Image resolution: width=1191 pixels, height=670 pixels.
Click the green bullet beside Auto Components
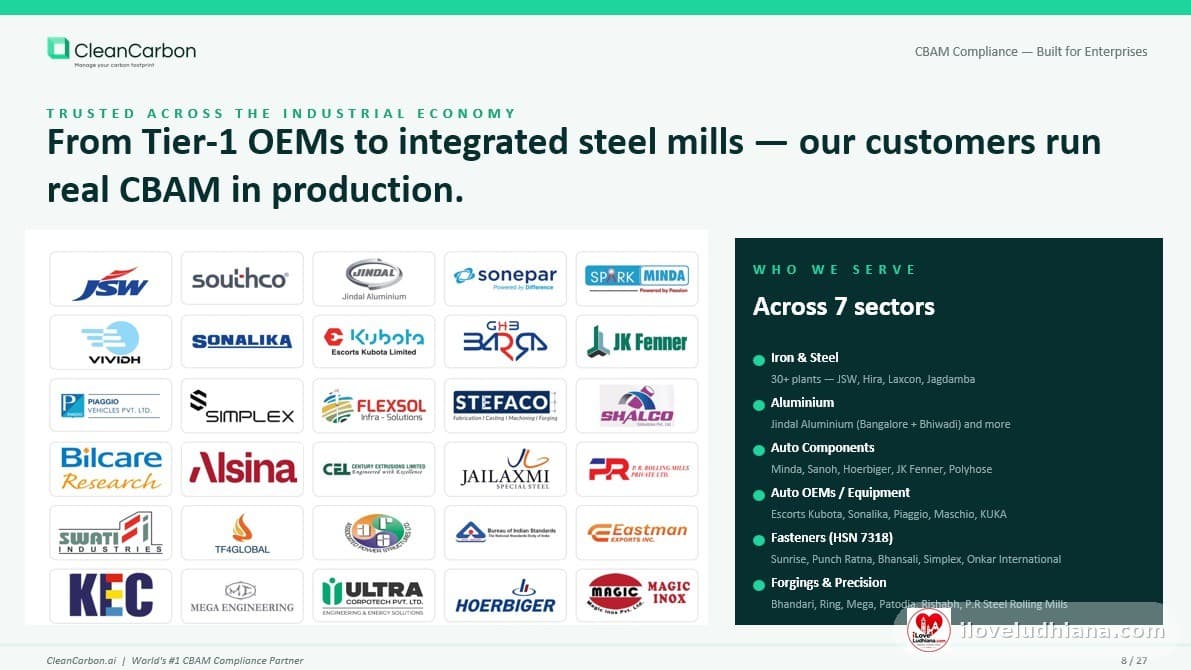(x=758, y=450)
